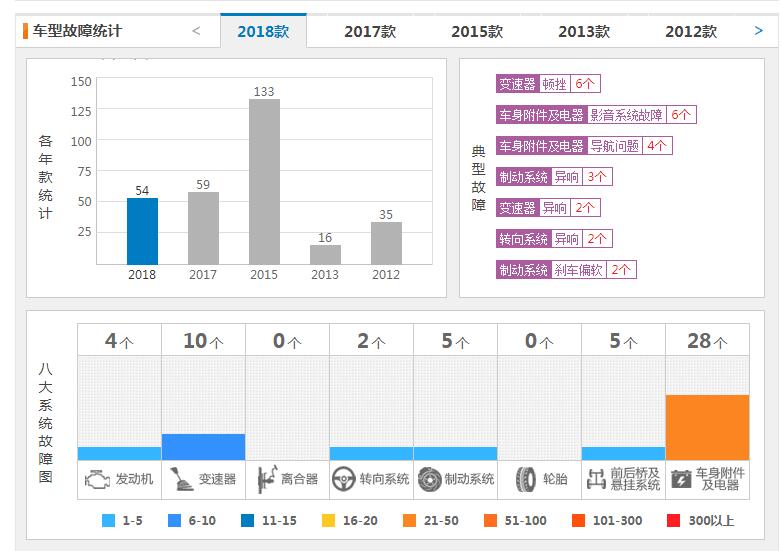Image resolution: width=782 pixels, height=551 pixels.
Task: Click the 2015 x-axis label
Action: click(x=264, y=275)
